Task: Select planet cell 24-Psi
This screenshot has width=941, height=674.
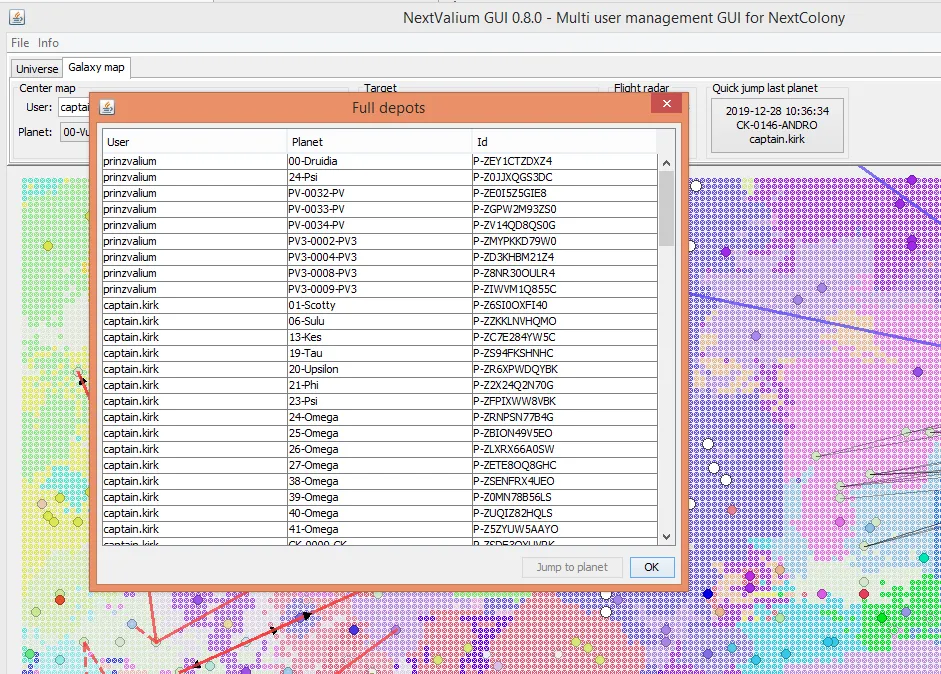Action: click(x=379, y=178)
